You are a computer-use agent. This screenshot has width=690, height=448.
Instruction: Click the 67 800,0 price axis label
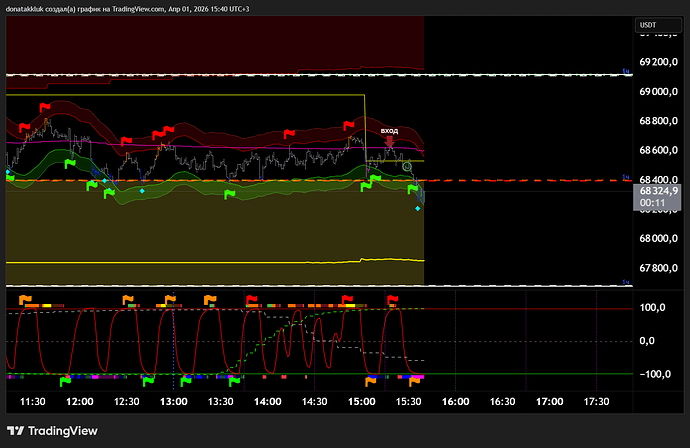(x=658, y=268)
